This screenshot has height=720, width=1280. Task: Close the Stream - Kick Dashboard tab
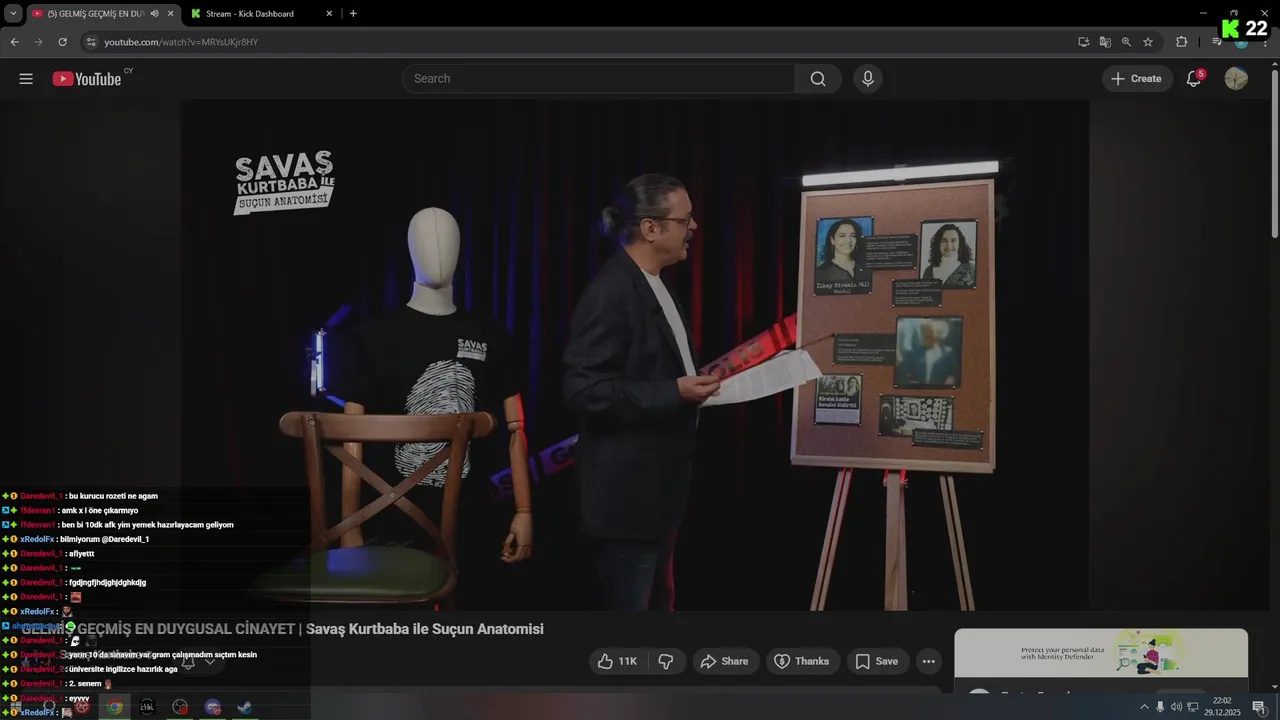click(x=329, y=14)
